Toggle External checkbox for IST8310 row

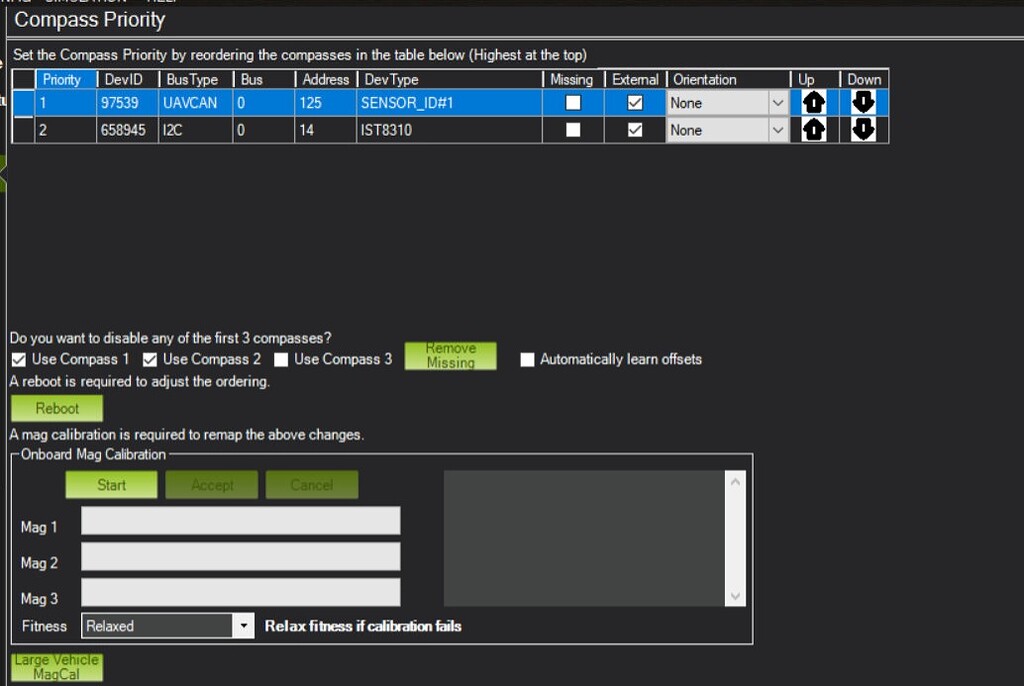pos(635,130)
